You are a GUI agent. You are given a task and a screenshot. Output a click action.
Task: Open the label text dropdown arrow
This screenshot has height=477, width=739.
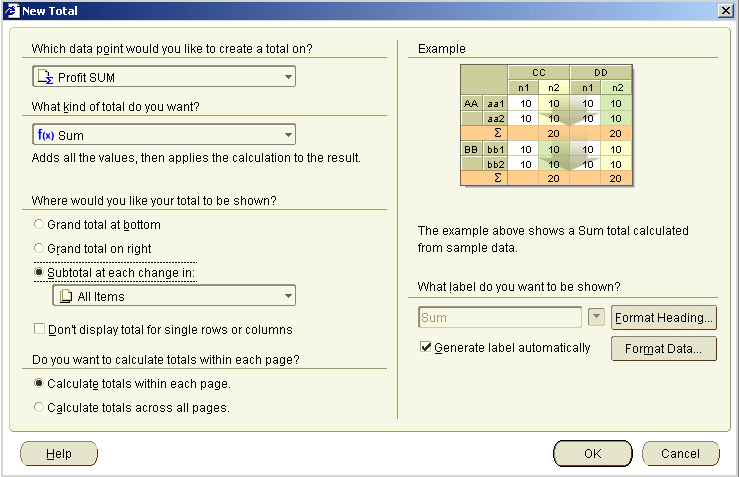coord(596,317)
